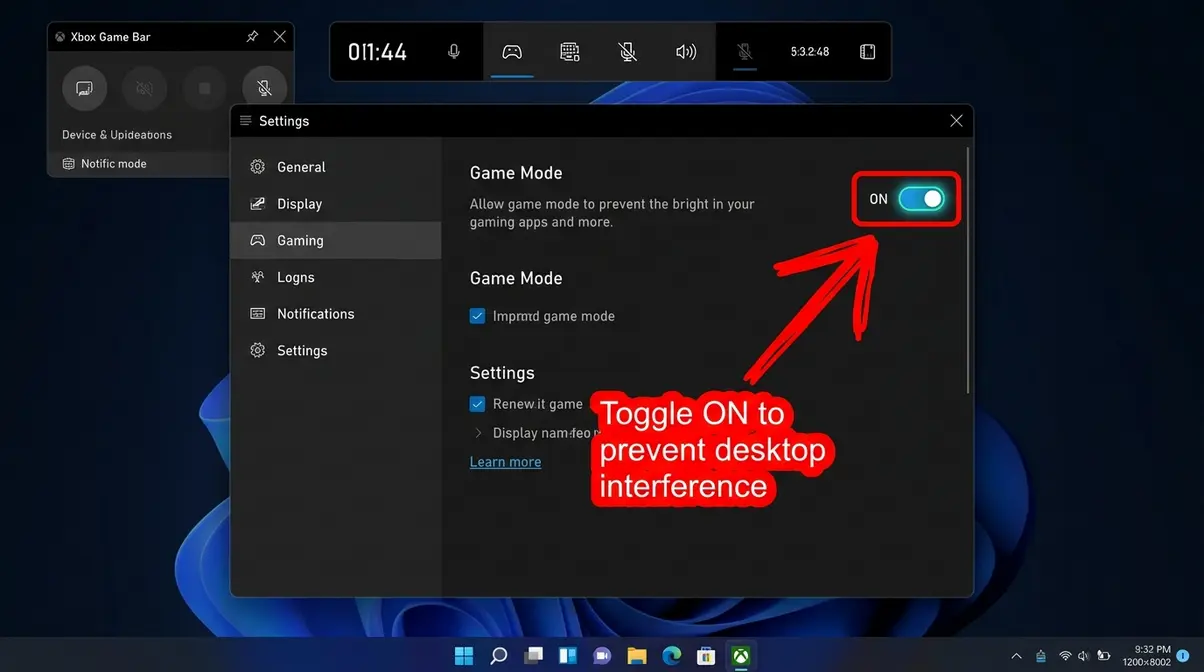This screenshot has height=672, width=1204.
Task: Open the Widgets panel from the taskbar
Action: 568,656
